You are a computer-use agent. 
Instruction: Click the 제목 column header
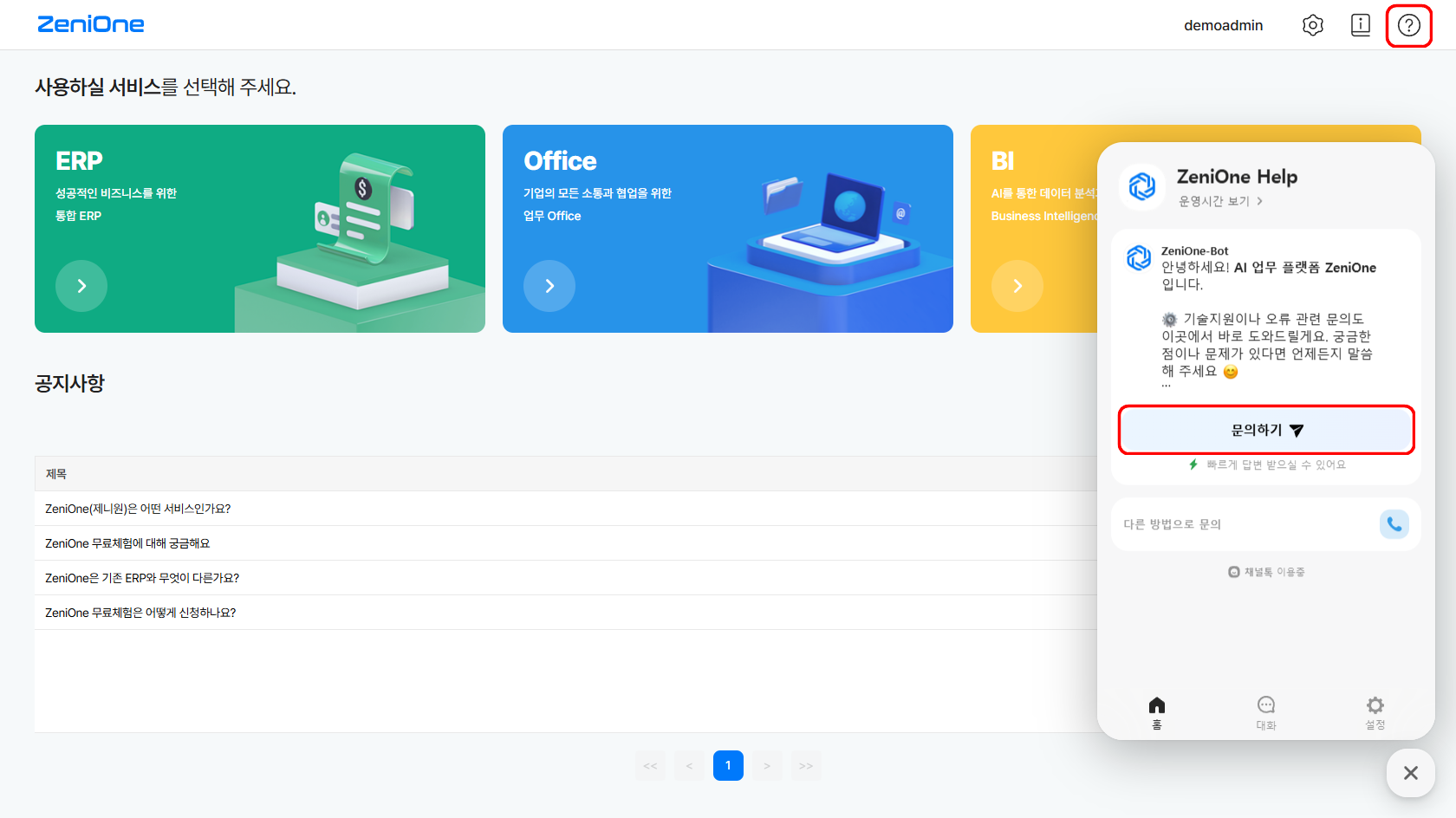point(56,474)
